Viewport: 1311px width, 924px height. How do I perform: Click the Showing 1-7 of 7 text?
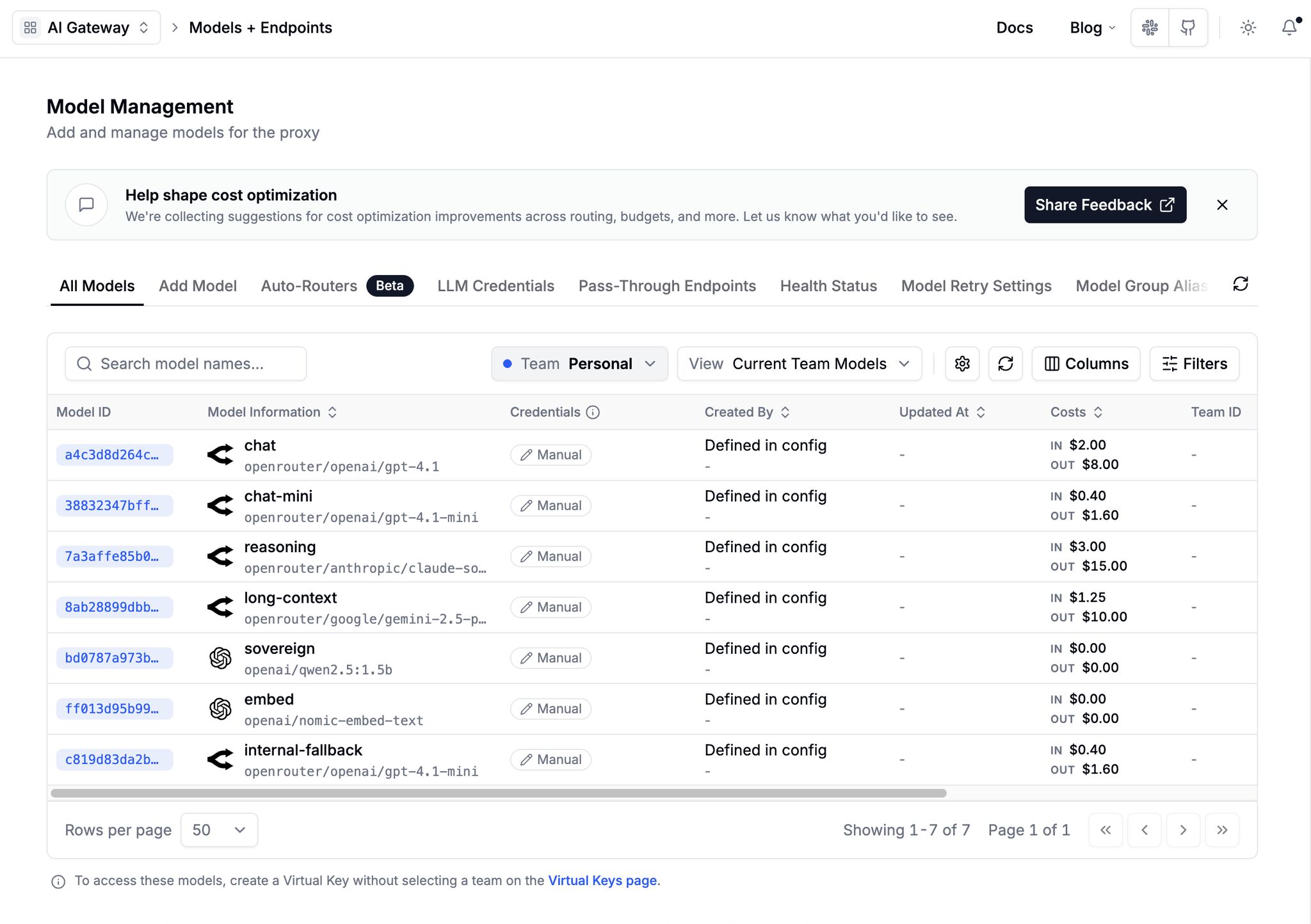(906, 830)
